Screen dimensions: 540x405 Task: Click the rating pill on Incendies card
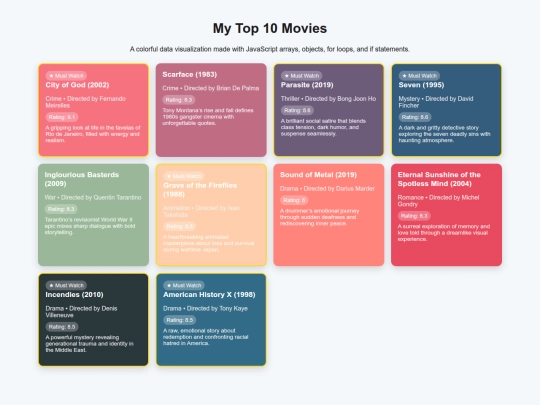click(x=62, y=327)
